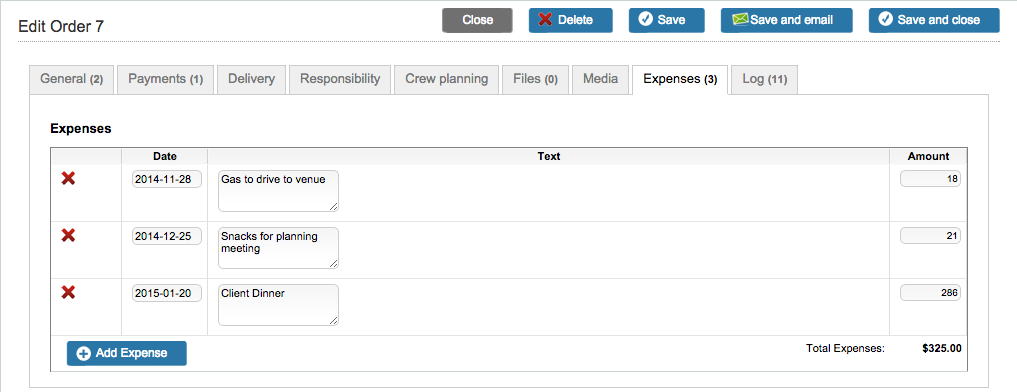1017x392 pixels.
Task: Go to the Crew planning tab
Action: tap(446, 79)
